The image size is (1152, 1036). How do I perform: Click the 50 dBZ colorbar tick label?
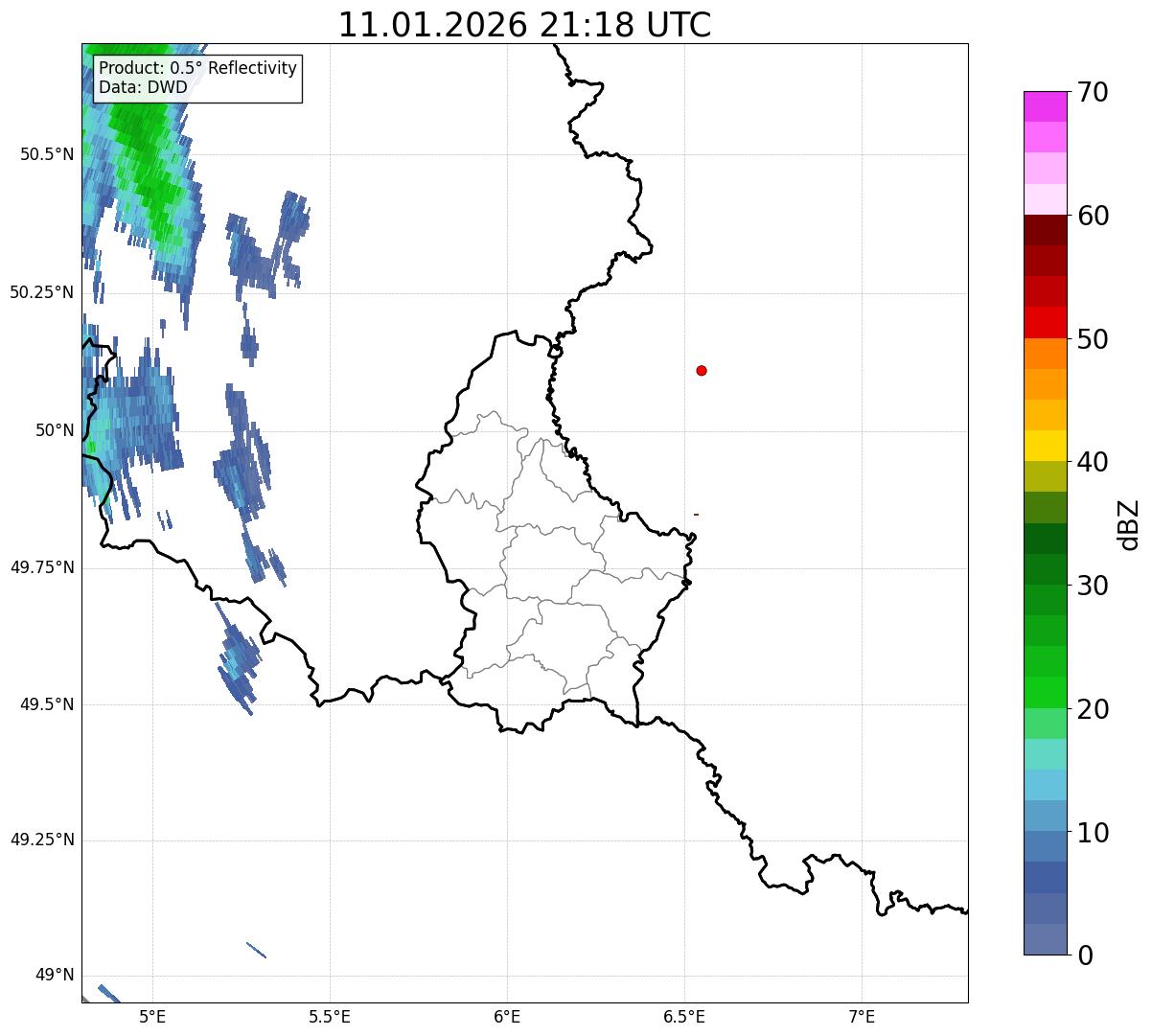(1093, 339)
